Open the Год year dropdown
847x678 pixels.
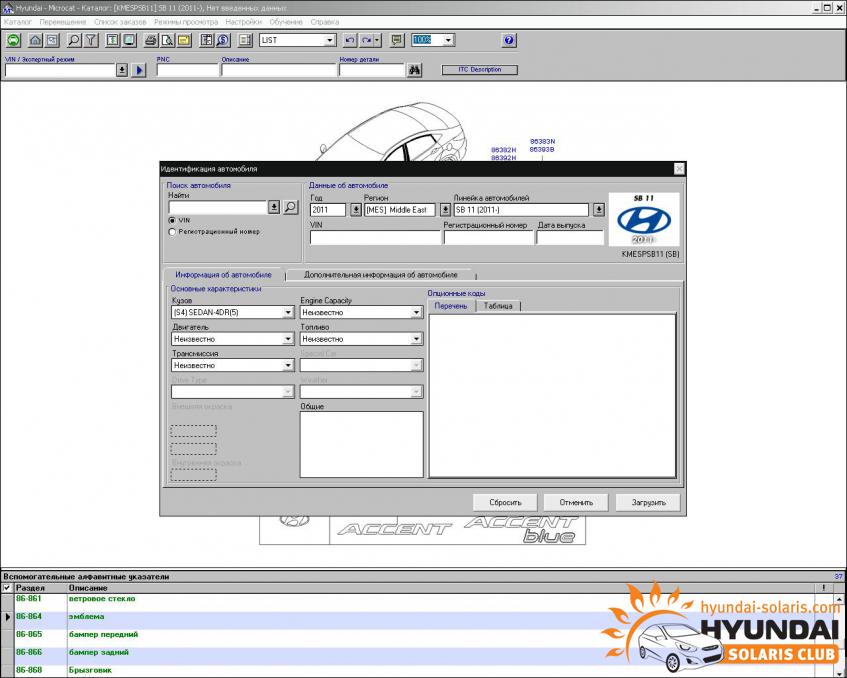click(355, 210)
